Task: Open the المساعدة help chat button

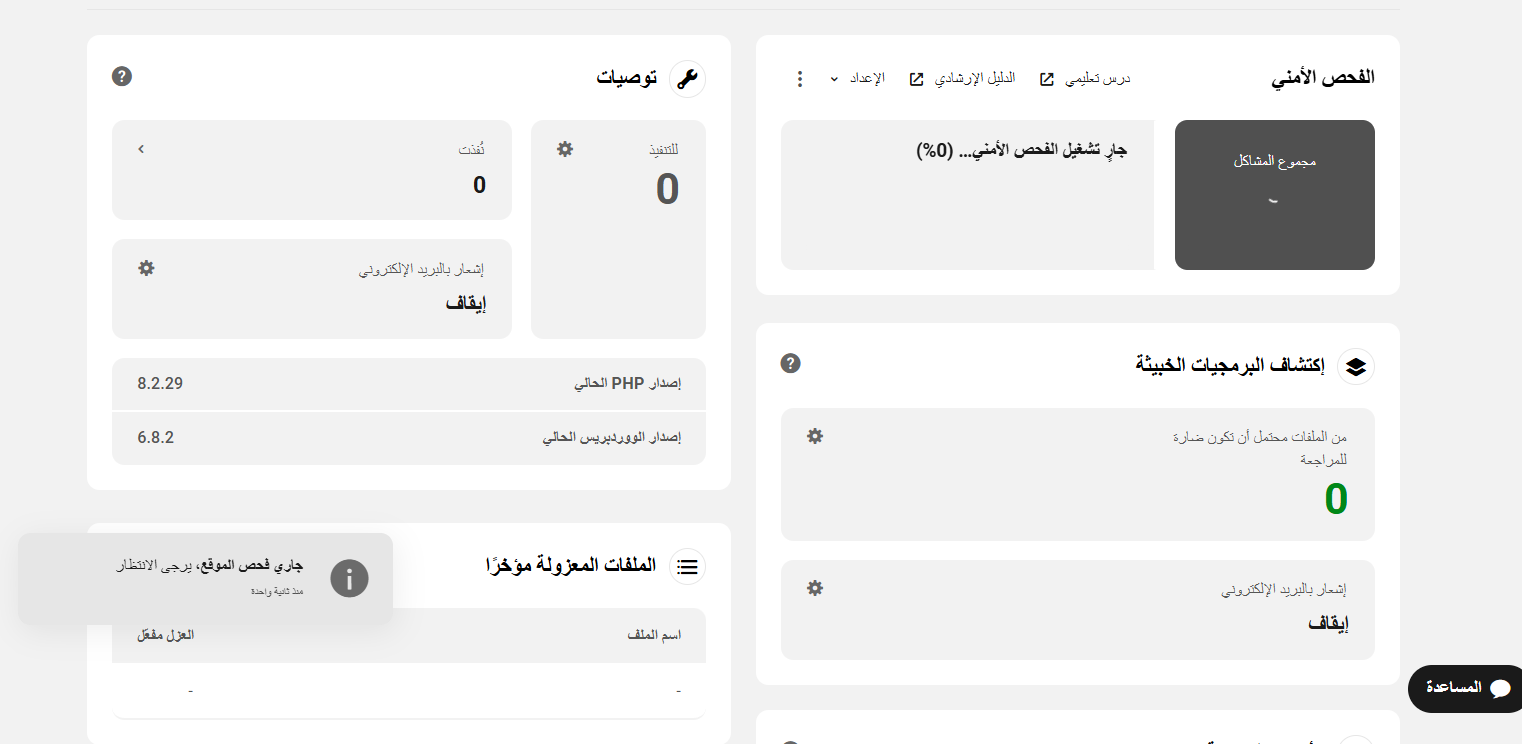Action: (x=1465, y=688)
